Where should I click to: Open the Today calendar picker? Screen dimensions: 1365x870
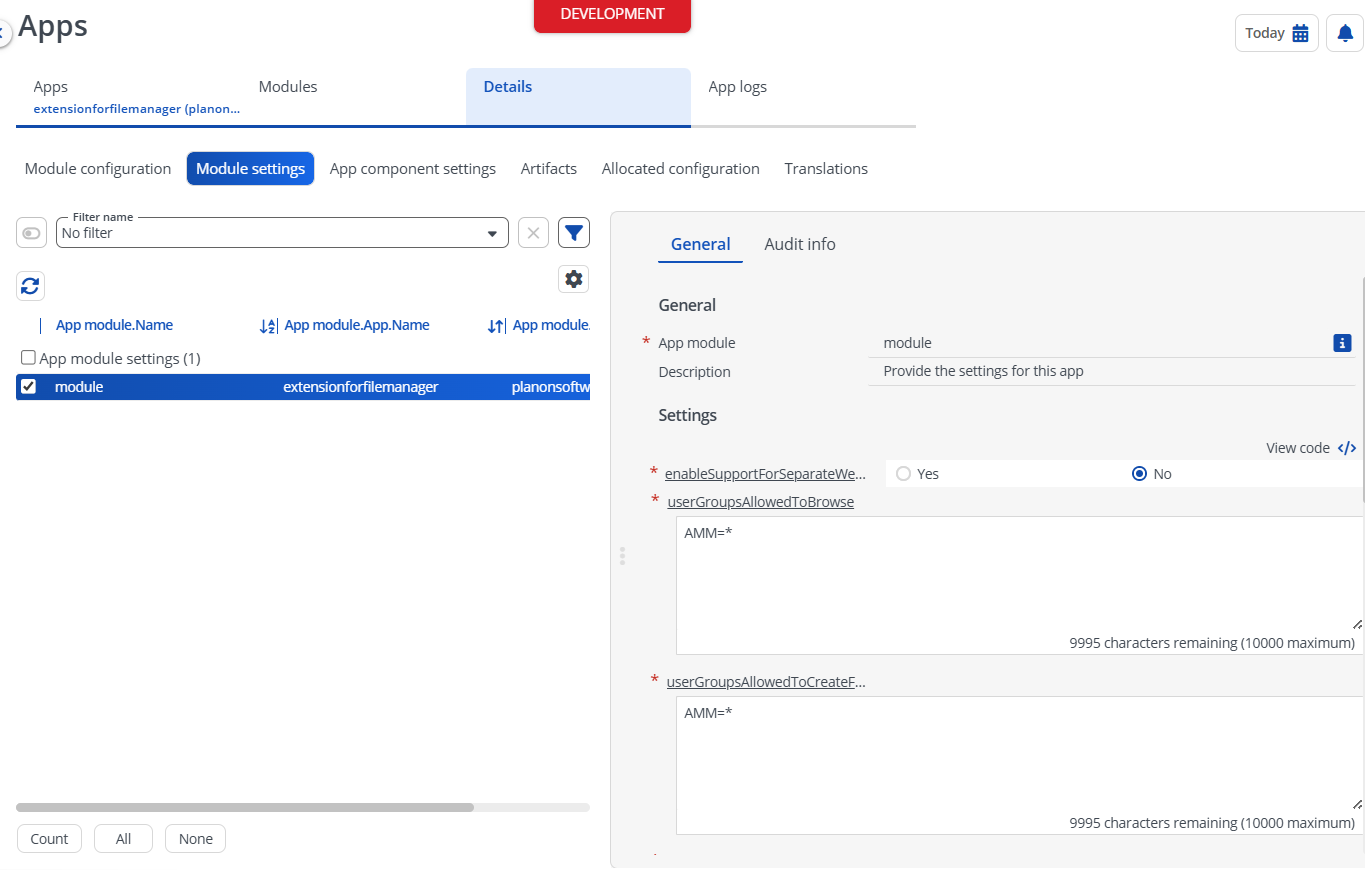[x=1276, y=33]
